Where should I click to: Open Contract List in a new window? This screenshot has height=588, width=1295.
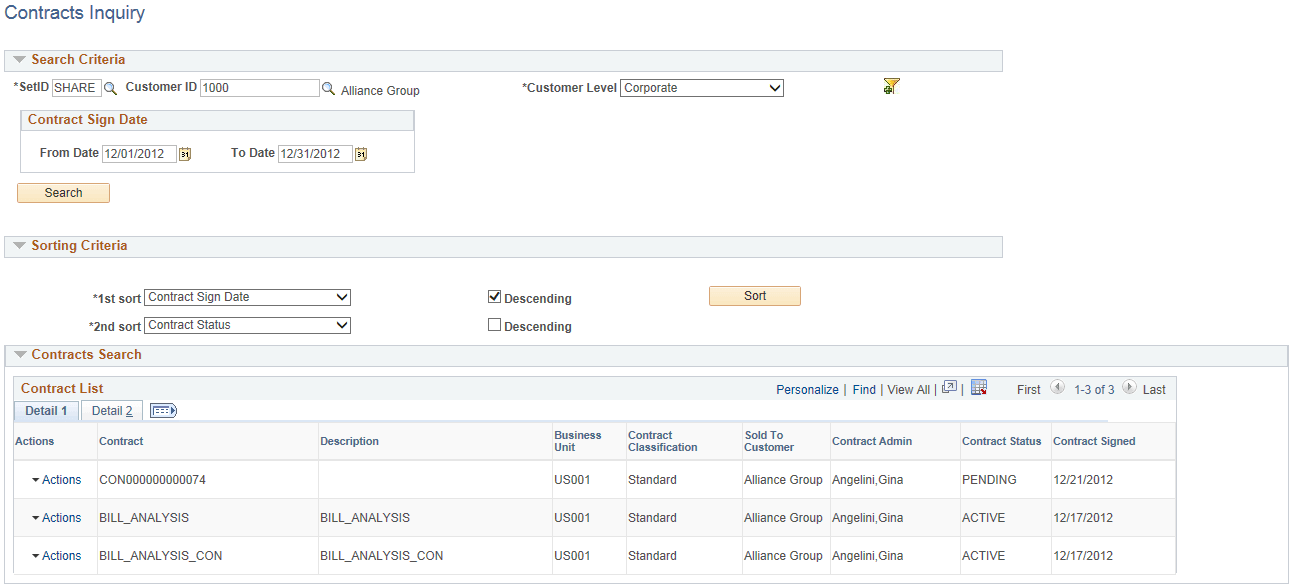click(948, 389)
